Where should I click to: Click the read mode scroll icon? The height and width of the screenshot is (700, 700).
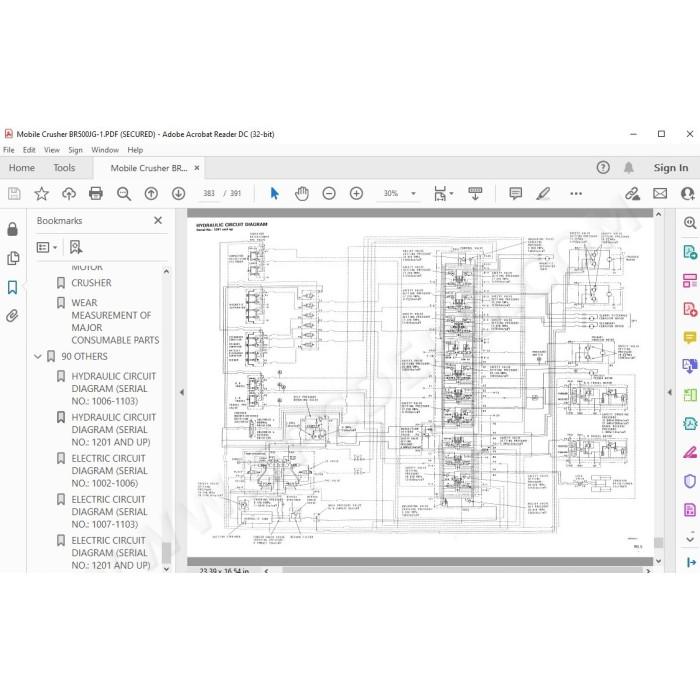pos(475,193)
